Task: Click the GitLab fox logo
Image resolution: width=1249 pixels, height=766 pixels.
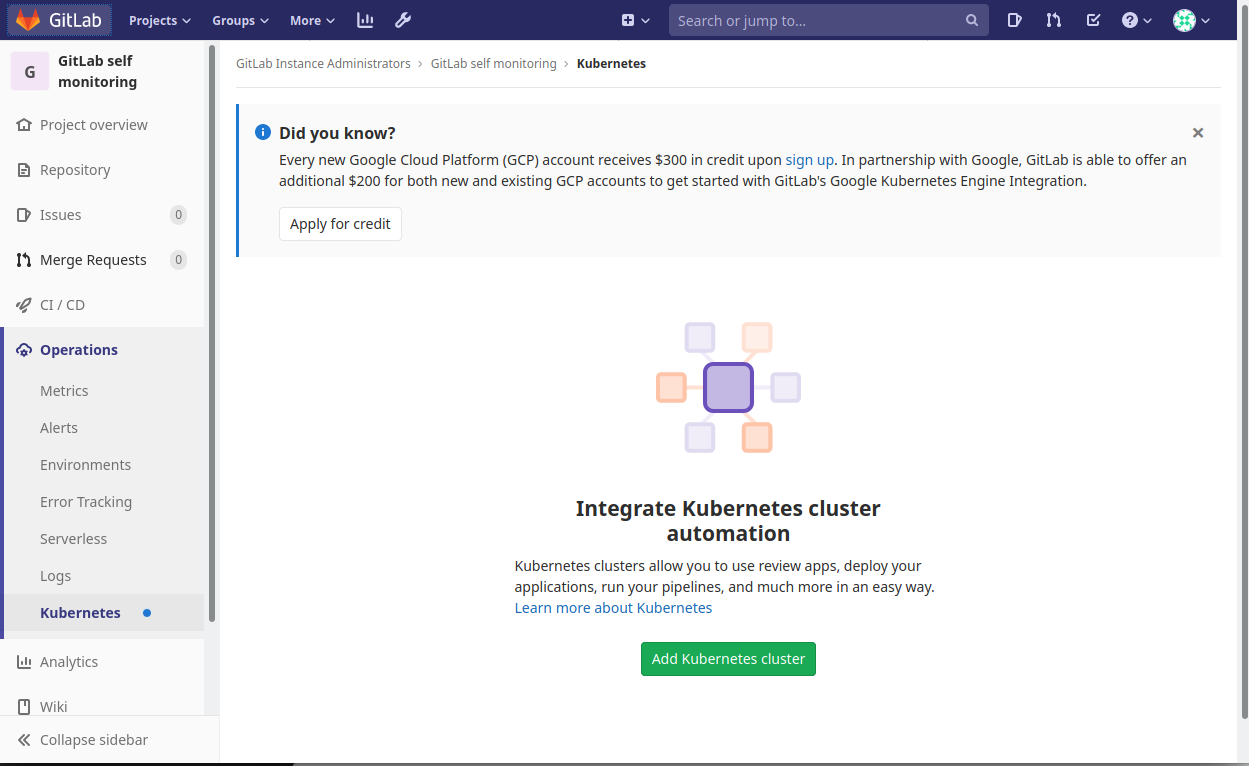Action: [x=28, y=20]
